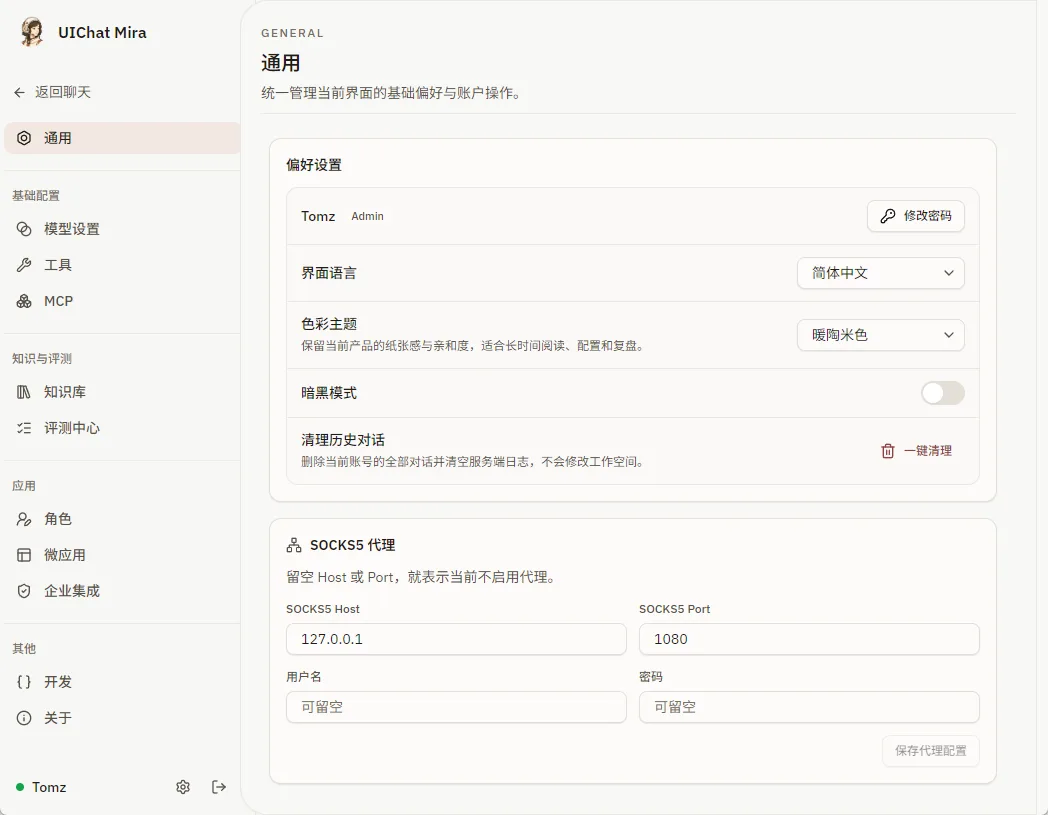Focus the SOCKS5 Port field showing 1080
The width and height of the screenshot is (1048, 815).
[809, 639]
